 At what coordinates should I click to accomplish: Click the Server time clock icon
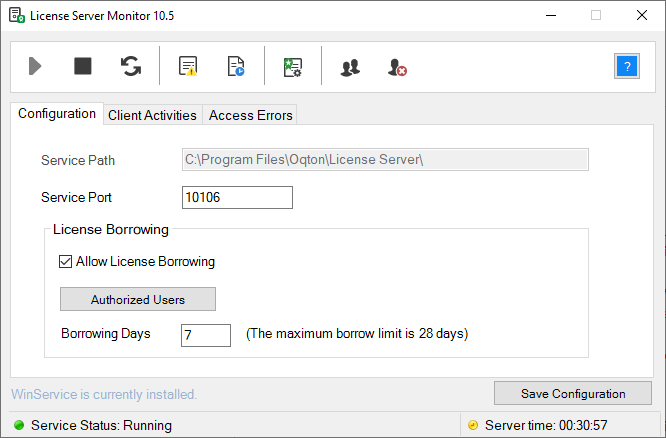473,425
